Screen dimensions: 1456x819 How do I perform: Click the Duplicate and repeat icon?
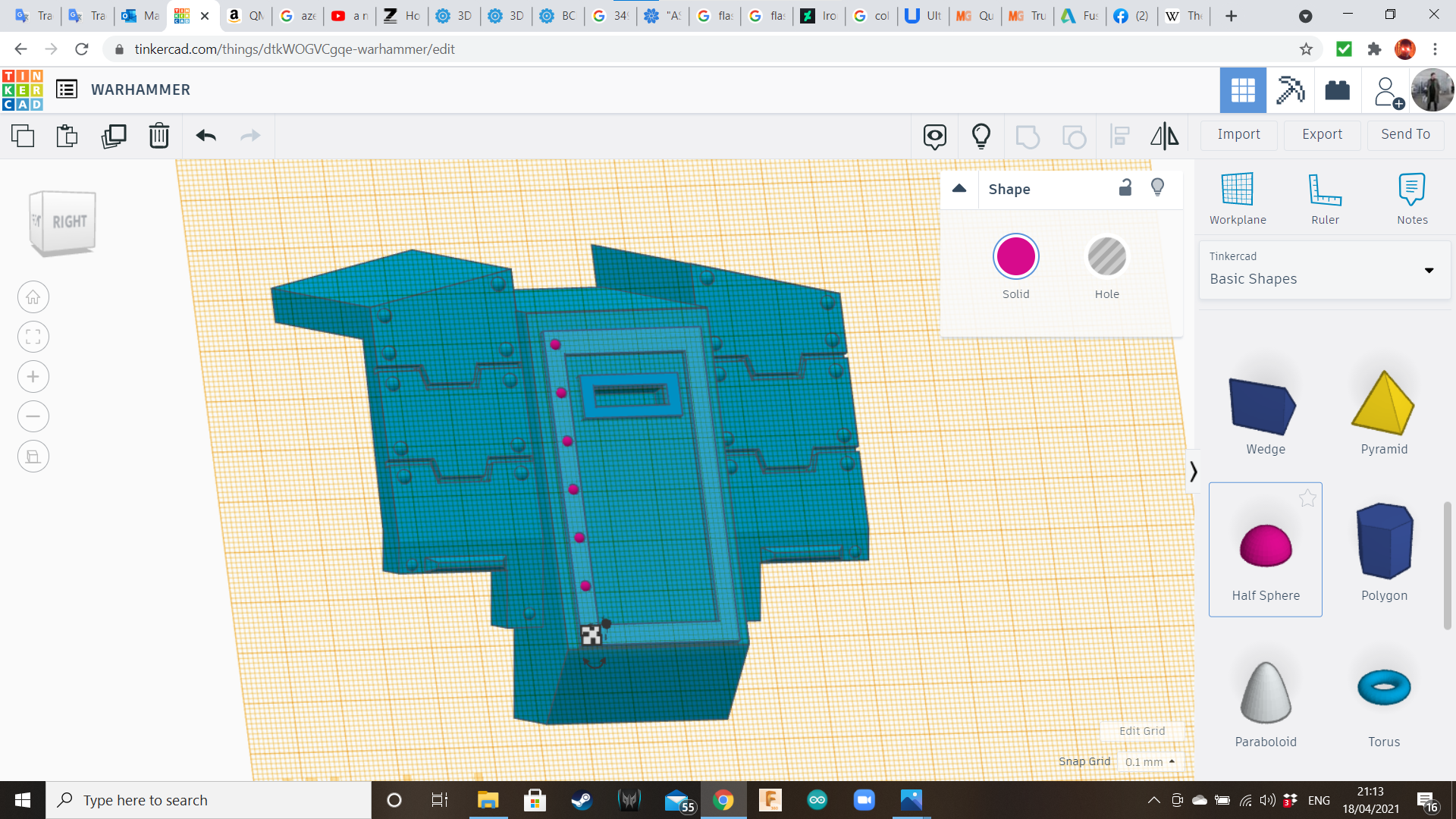tap(114, 136)
